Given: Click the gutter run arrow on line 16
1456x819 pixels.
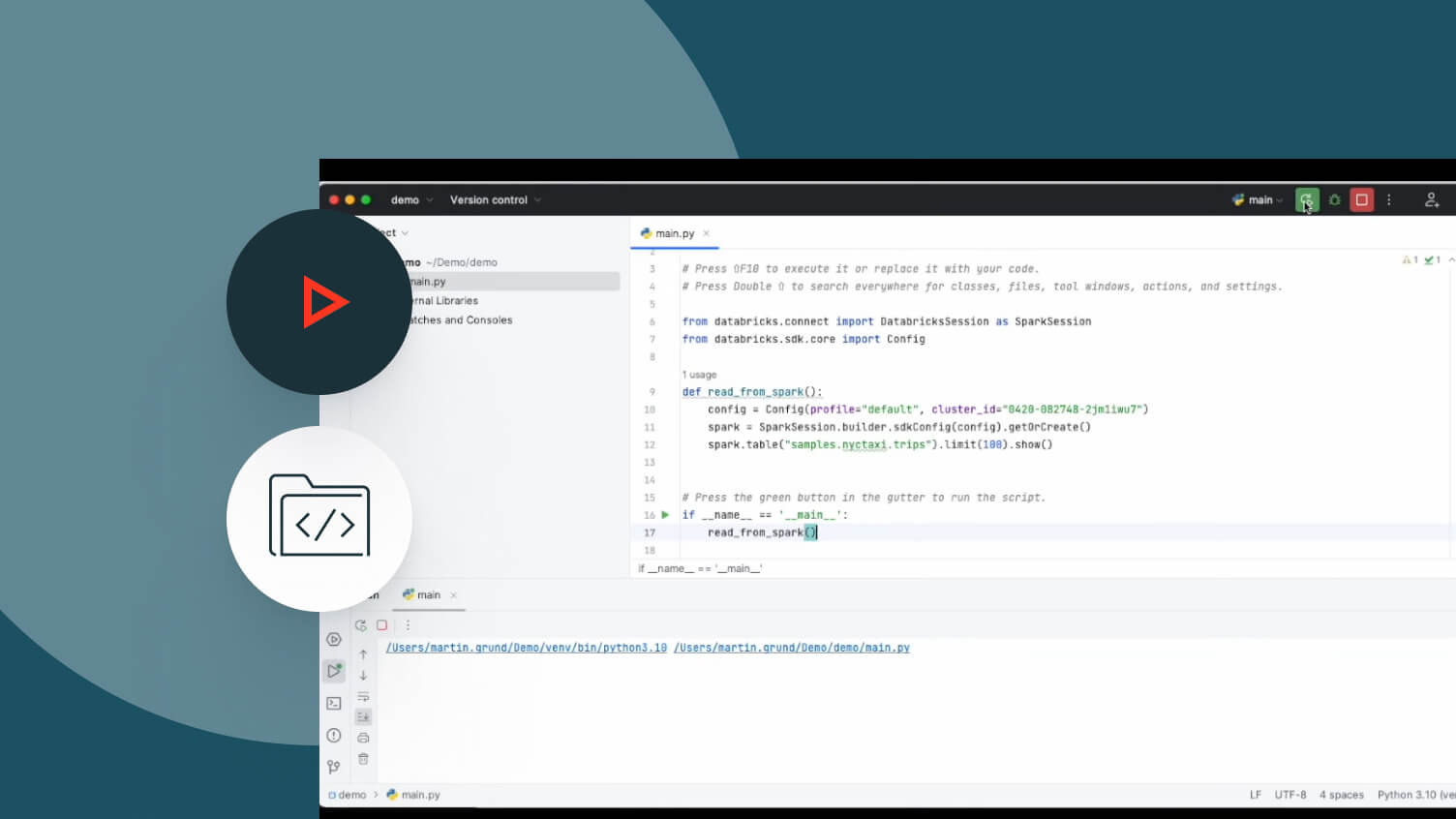Looking at the screenshot, I should tap(665, 515).
